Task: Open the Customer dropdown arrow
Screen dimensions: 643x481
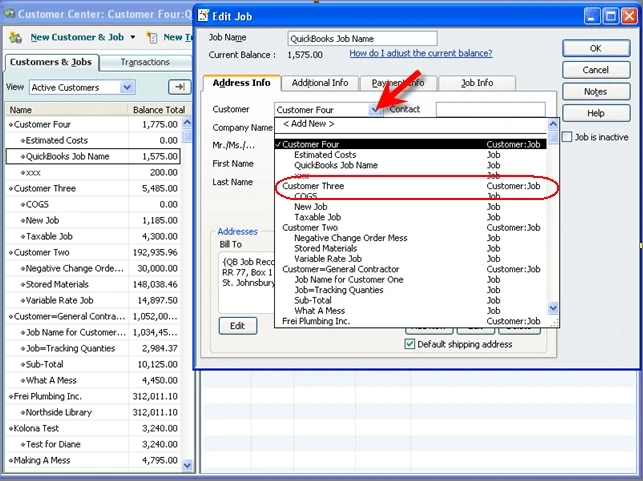Action: (375, 109)
